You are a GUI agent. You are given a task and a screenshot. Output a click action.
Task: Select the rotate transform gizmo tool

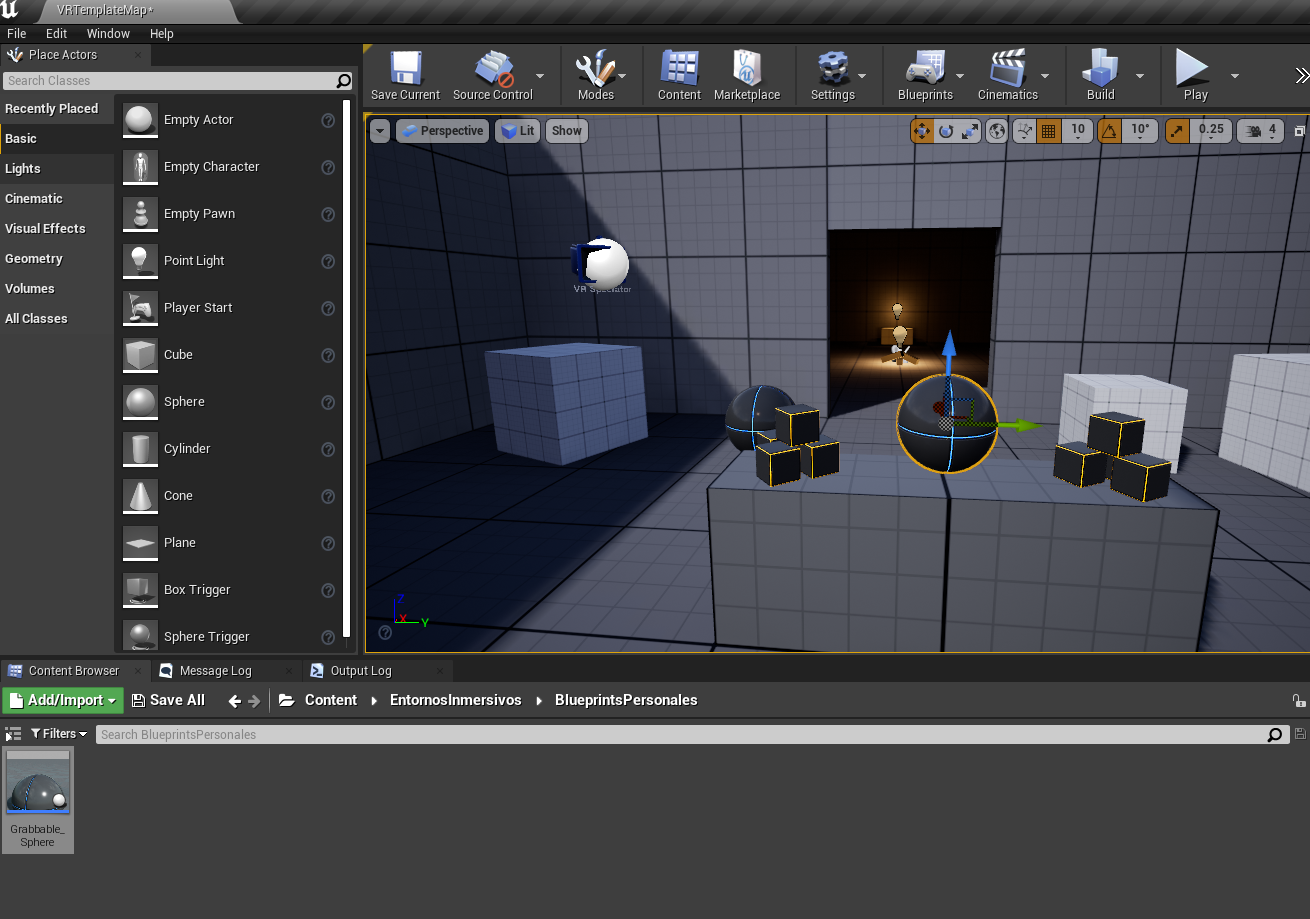tap(946, 131)
